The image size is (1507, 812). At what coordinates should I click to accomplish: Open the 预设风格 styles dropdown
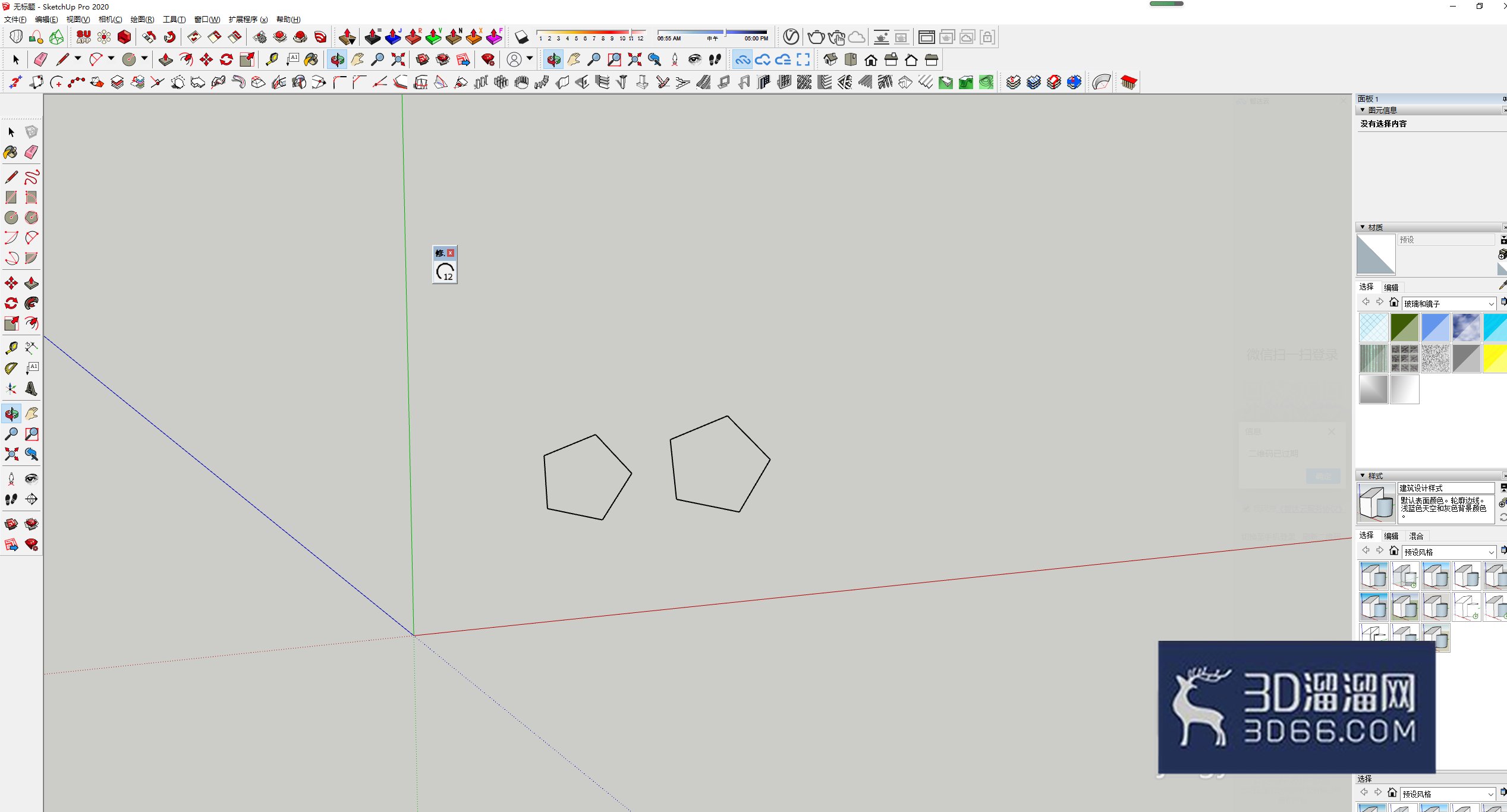tap(1449, 552)
